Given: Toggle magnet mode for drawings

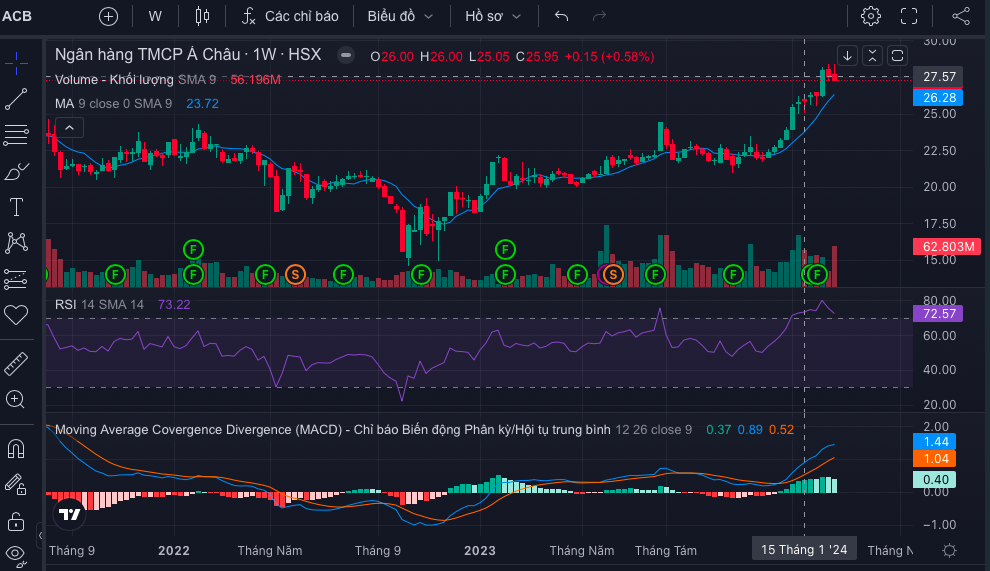Looking at the screenshot, I should point(16,449).
